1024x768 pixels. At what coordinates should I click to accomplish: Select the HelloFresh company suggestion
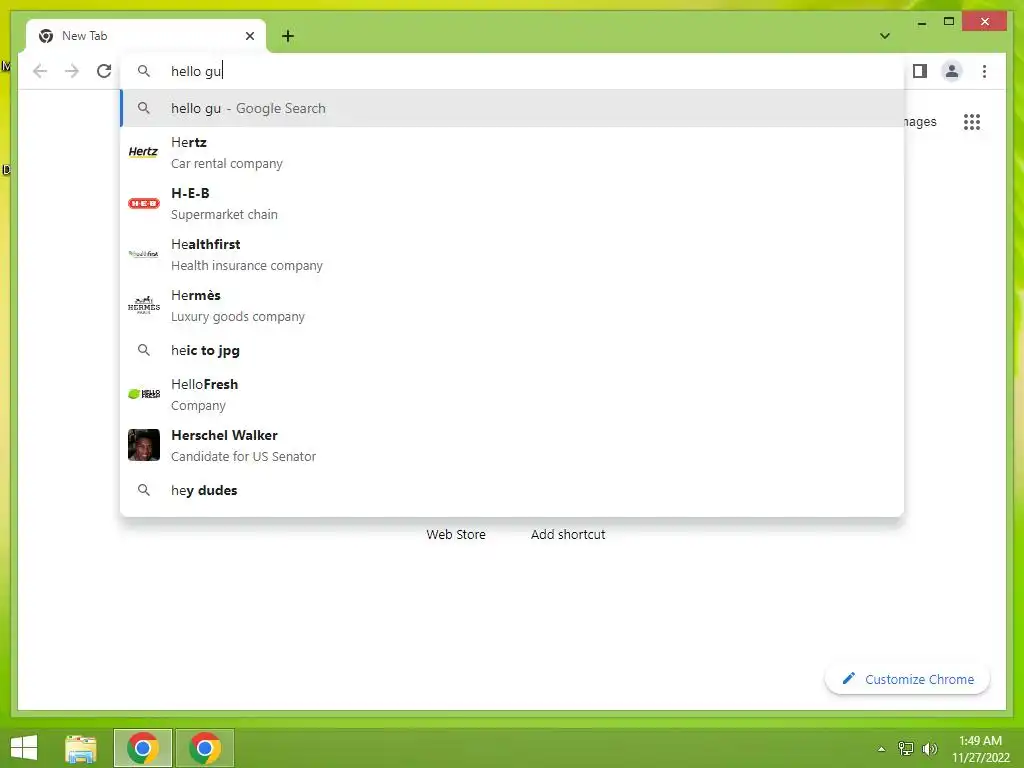[x=513, y=394]
